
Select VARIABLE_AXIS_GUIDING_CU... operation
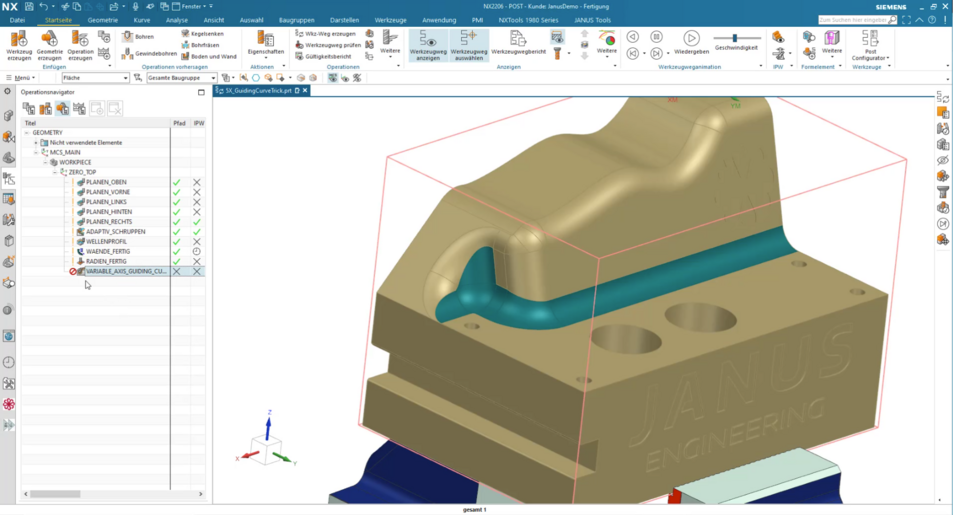click(x=126, y=271)
